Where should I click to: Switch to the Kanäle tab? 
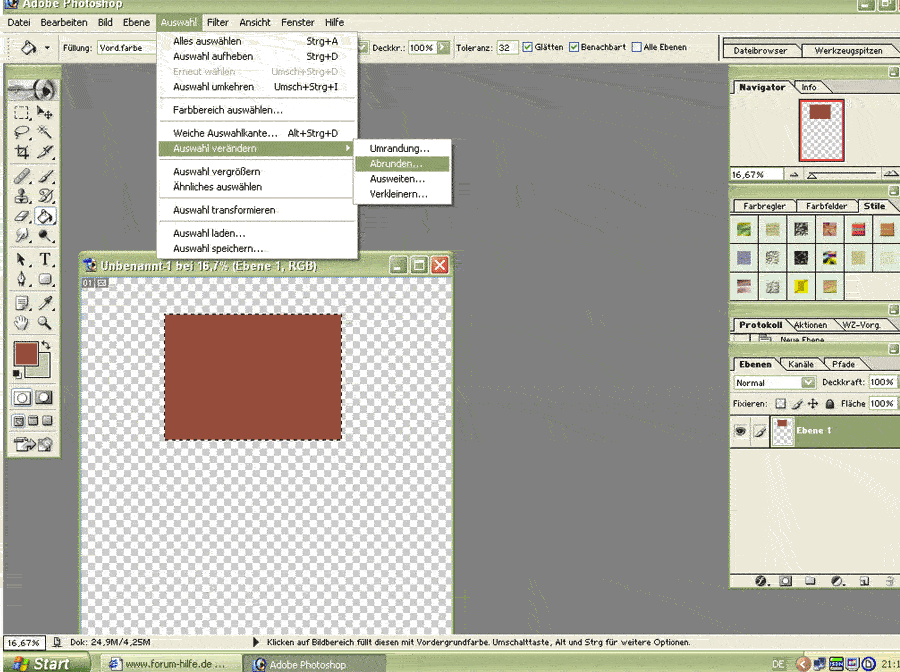[x=801, y=364]
